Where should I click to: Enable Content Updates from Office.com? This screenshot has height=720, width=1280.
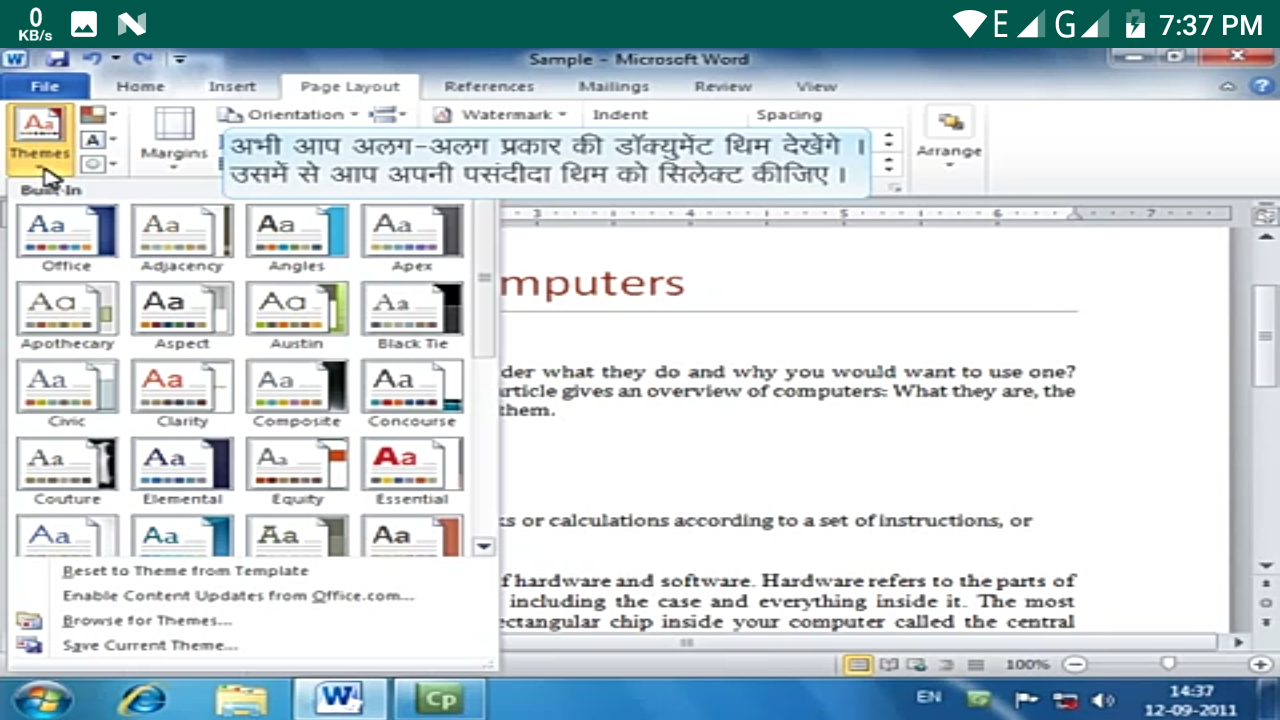pos(238,595)
